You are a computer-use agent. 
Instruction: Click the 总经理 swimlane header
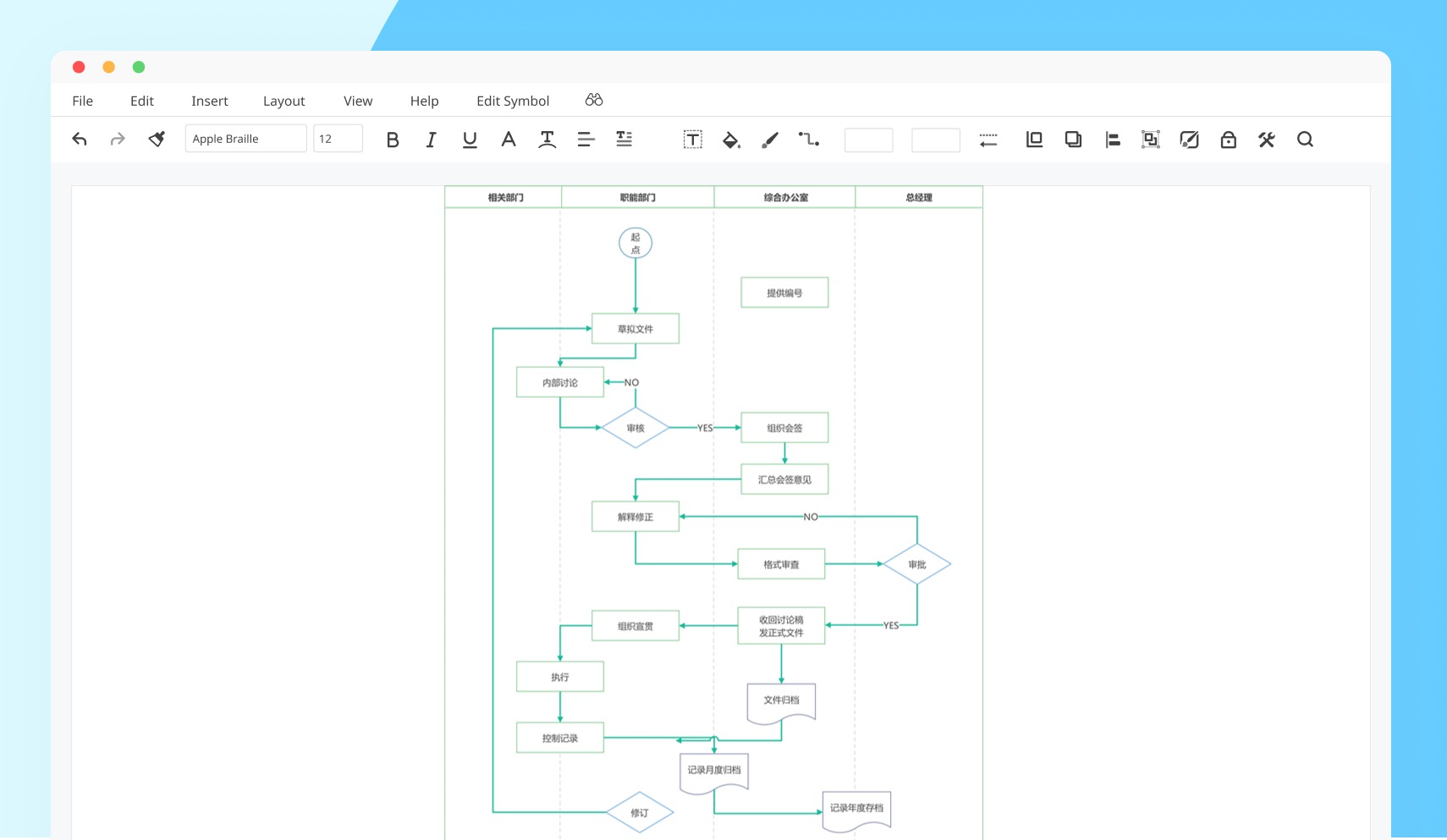pos(919,197)
